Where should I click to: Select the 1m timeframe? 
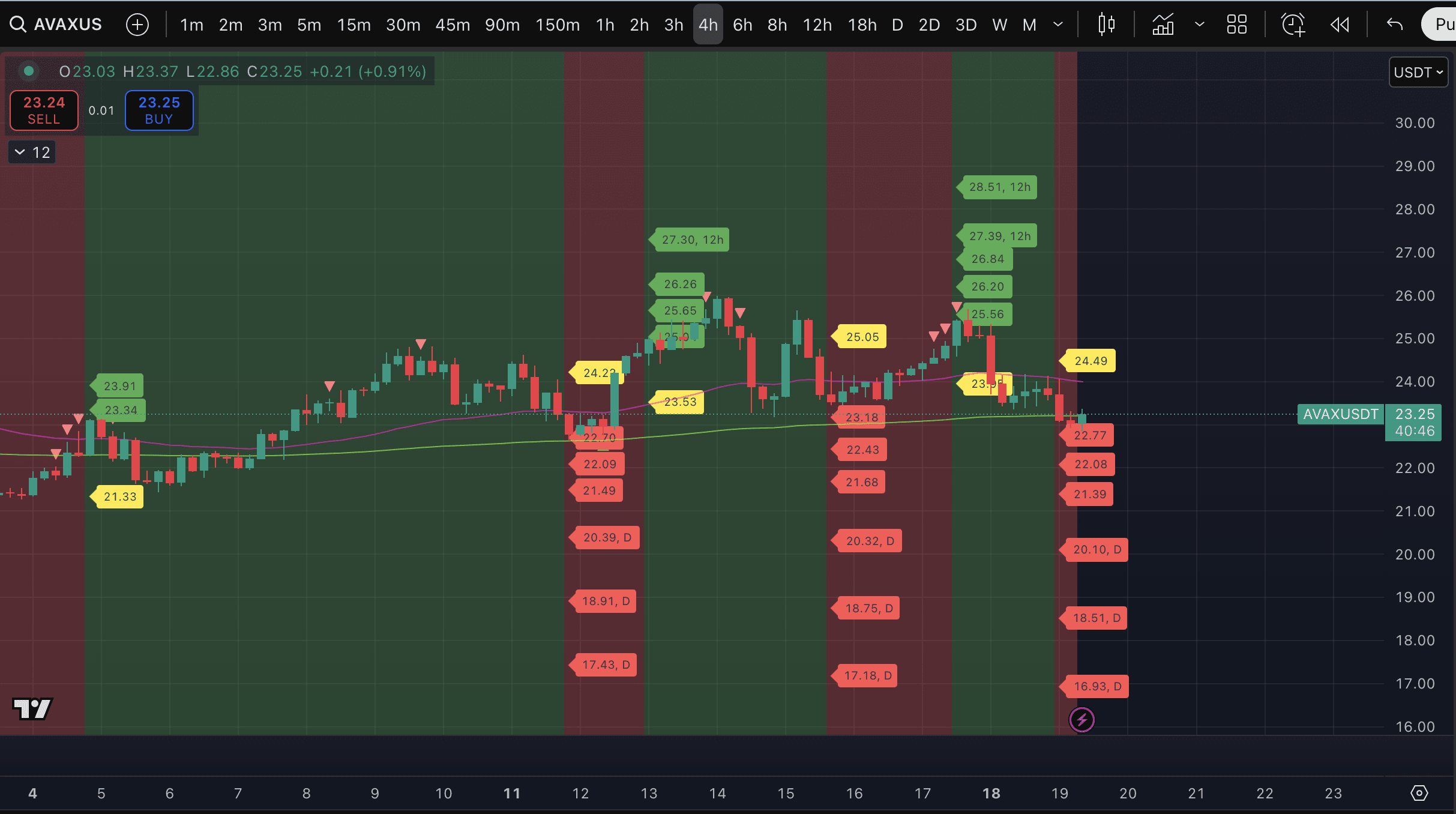pos(191,25)
